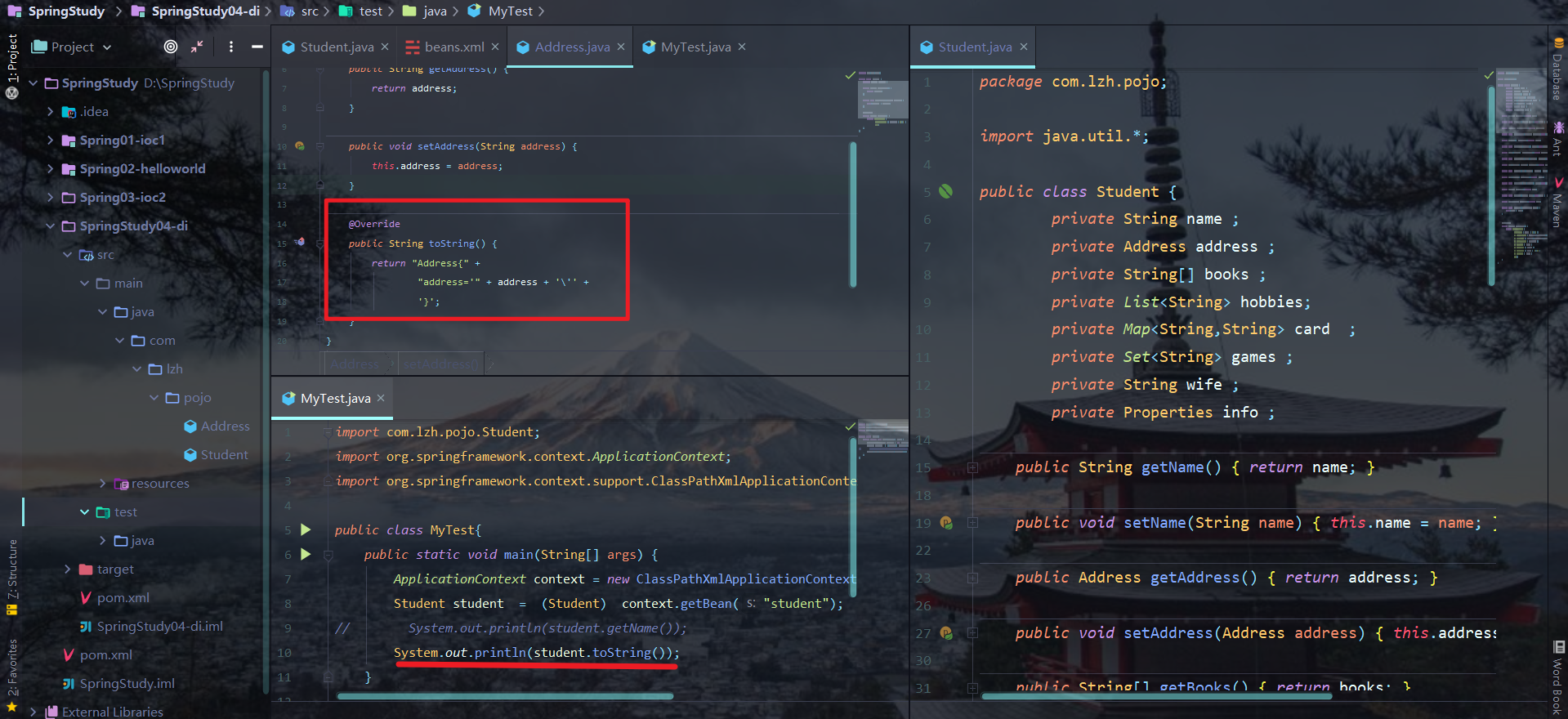Click MyTest editor horizontal scrollbar

click(x=505, y=697)
